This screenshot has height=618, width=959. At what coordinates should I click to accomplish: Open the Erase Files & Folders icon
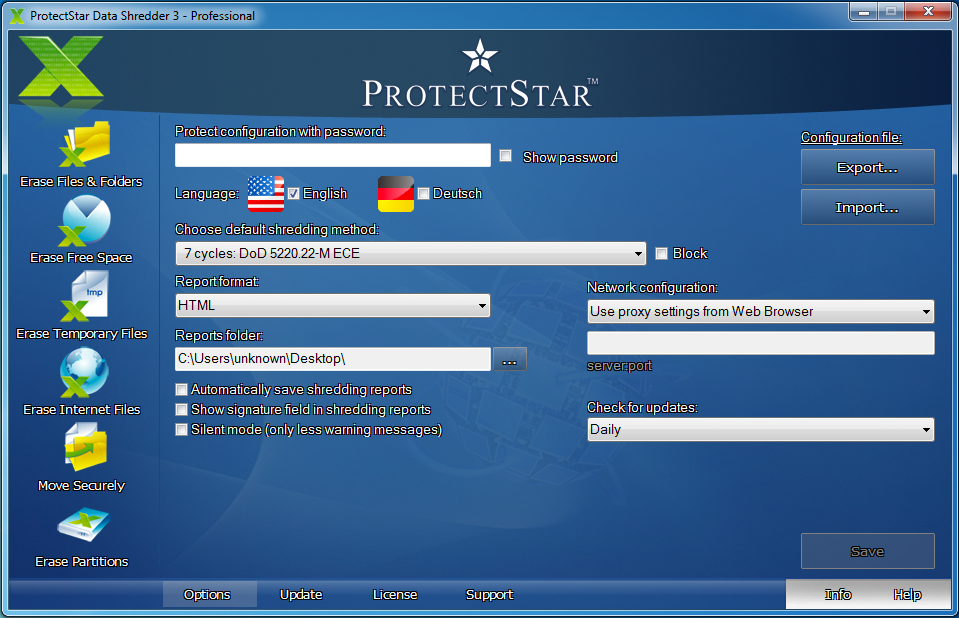[84, 144]
